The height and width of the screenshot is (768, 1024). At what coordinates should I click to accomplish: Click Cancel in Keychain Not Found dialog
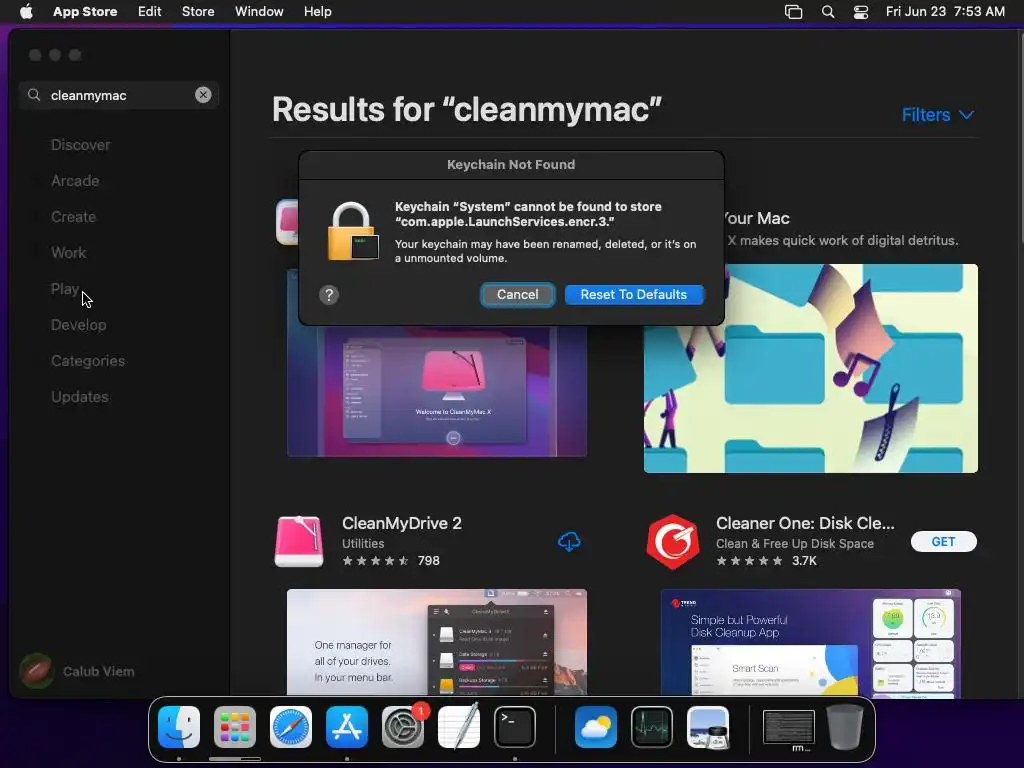click(x=517, y=295)
